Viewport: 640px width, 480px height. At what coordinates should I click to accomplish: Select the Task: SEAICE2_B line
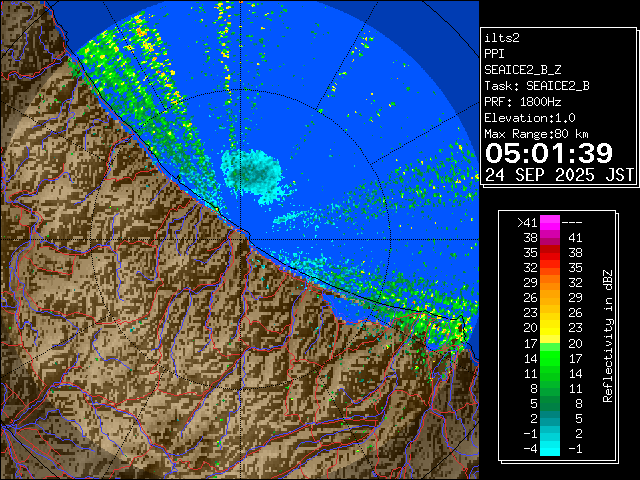536,85
